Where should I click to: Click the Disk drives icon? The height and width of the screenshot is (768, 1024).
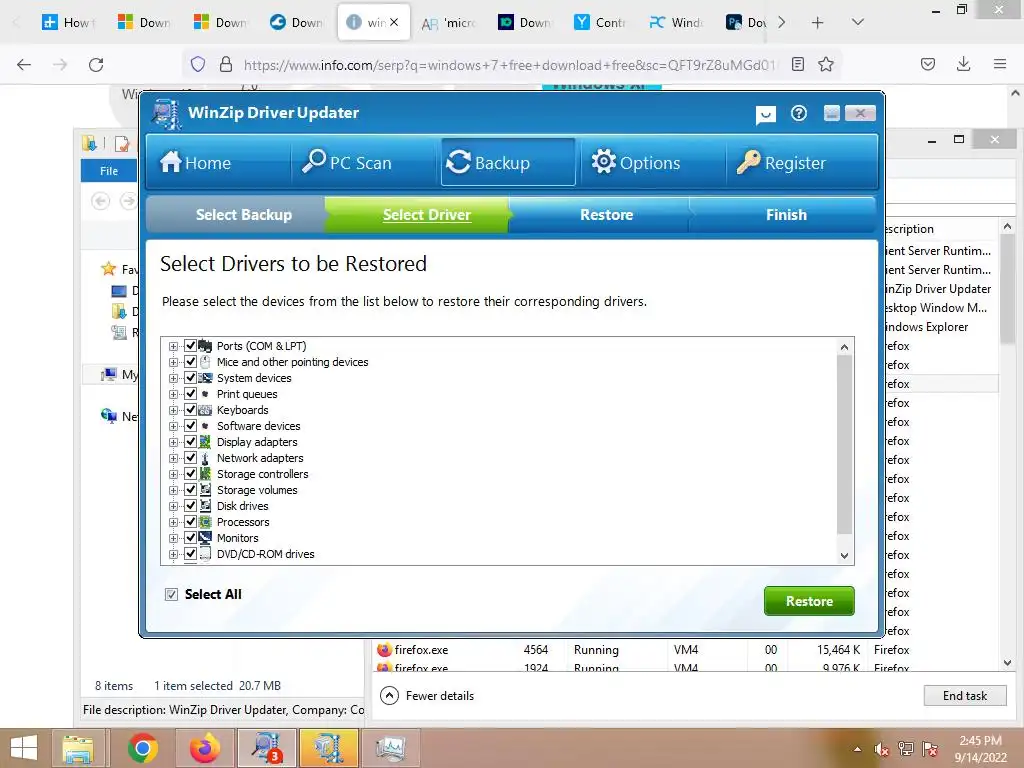pos(205,505)
